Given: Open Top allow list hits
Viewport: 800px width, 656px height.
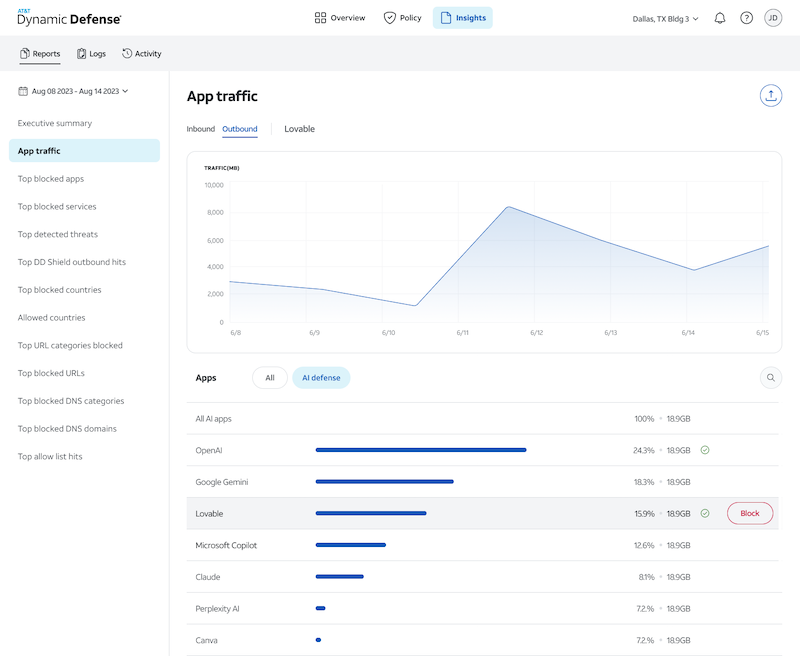Looking at the screenshot, I should (x=50, y=457).
